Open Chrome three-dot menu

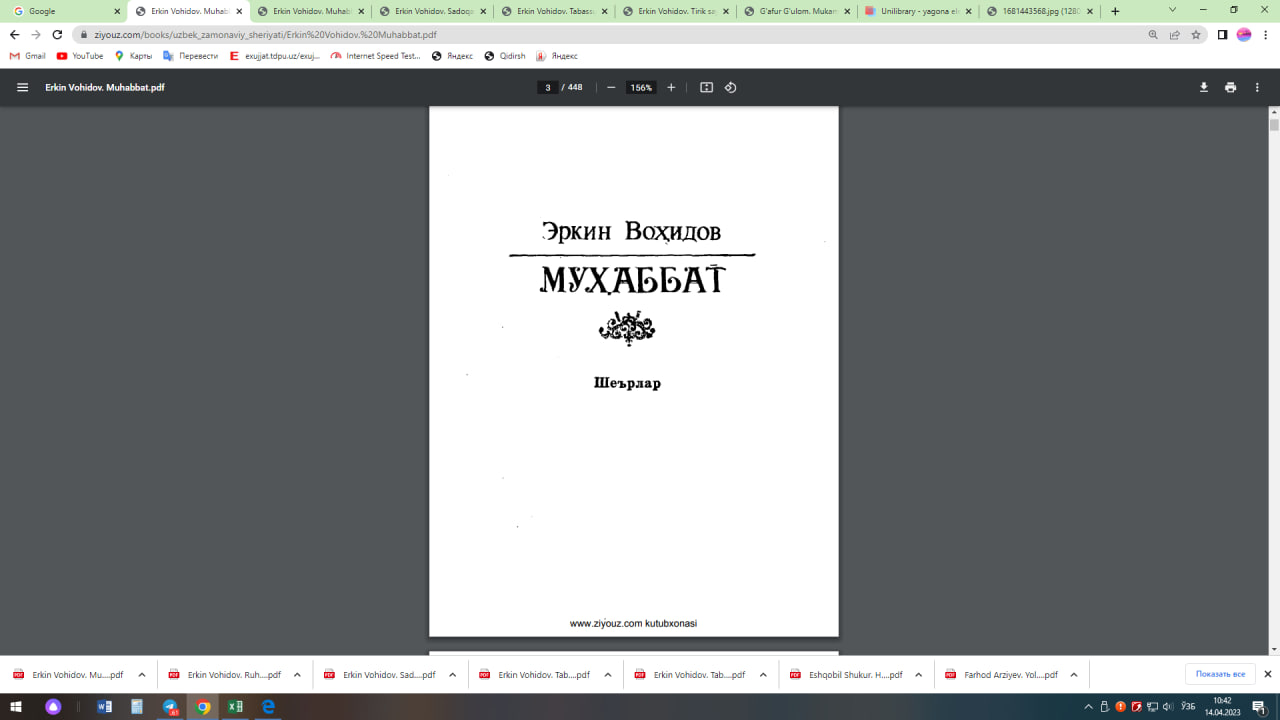click(1265, 34)
